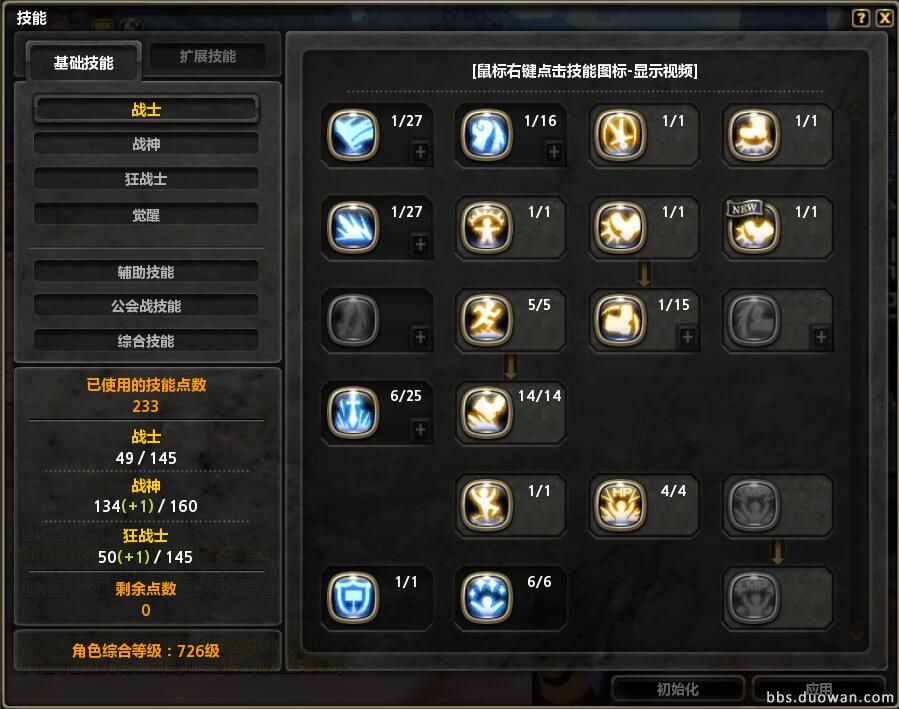
Task: Click the skill list scroll down arrow
Action: click(856, 634)
